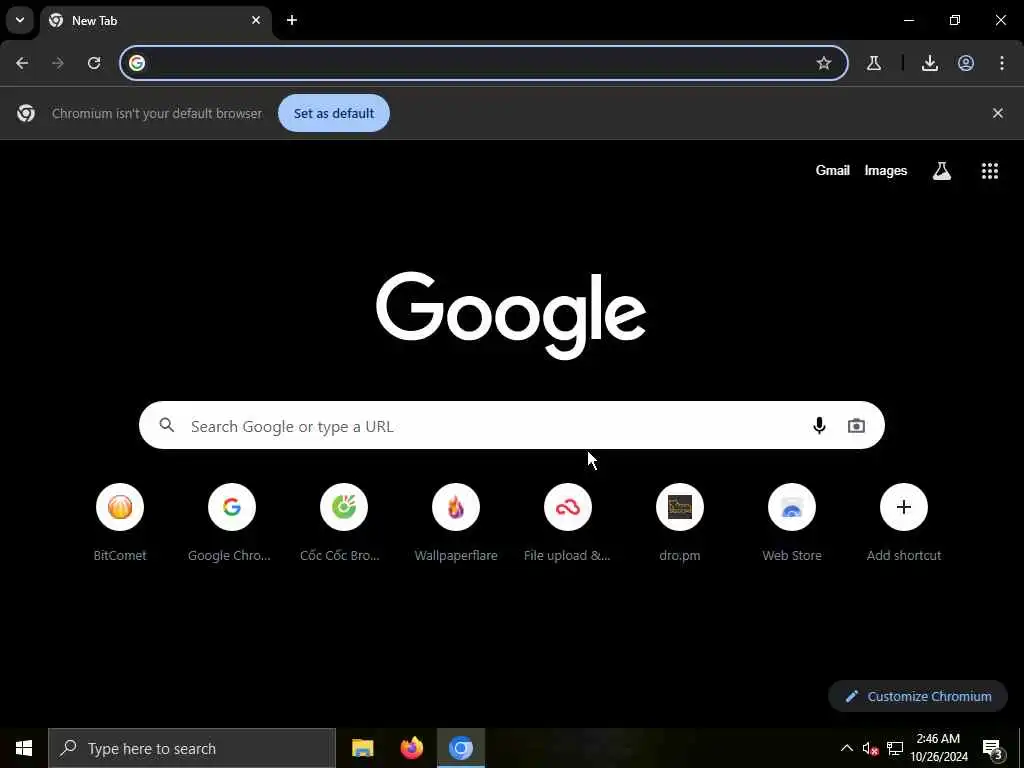Open the clock showing 2:46 AM
The width and height of the screenshot is (1024, 768).
pyautogui.click(x=938, y=748)
